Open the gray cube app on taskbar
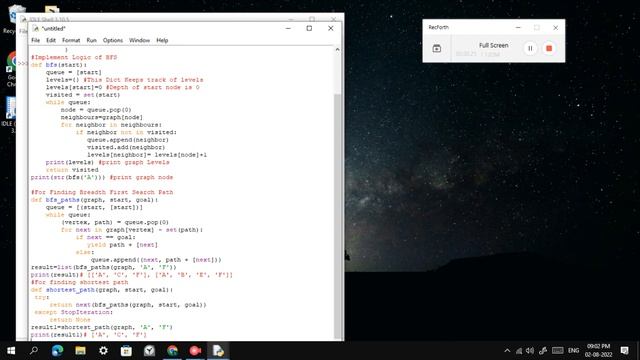This screenshot has height=360, width=640. coord(149,351)
